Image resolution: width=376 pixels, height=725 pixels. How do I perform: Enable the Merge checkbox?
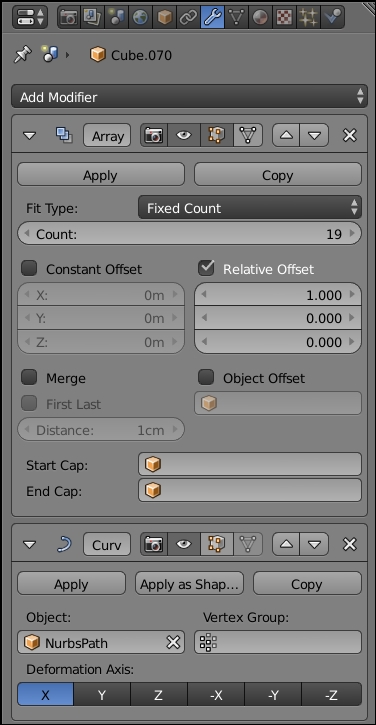click(x=29, y=377)
